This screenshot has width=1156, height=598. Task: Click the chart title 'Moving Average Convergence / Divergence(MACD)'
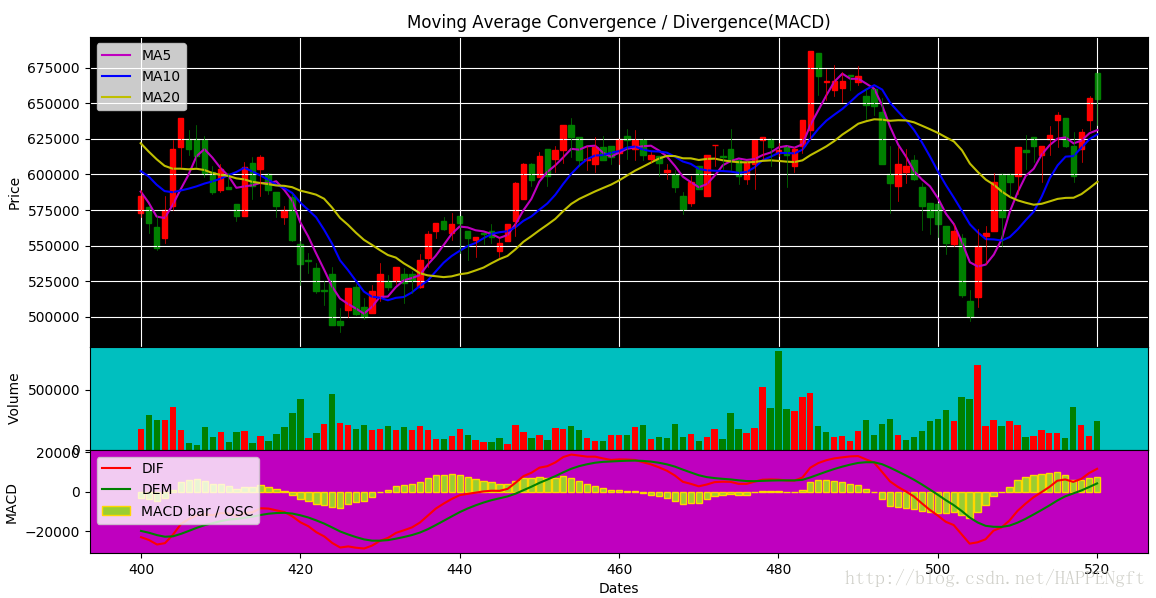(x=619, y=22)
